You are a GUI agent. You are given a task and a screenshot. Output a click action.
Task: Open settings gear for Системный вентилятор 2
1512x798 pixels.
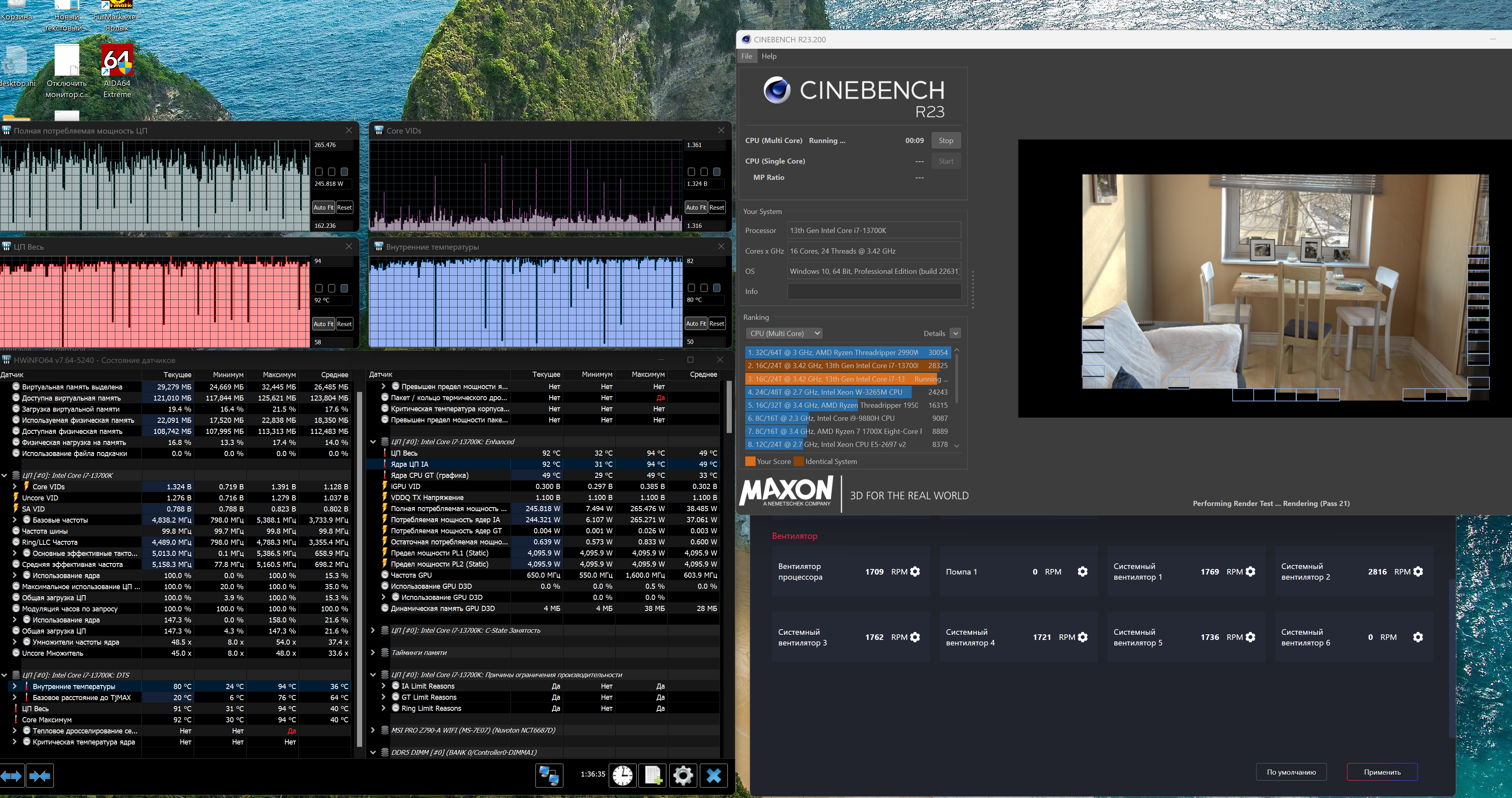click(x=1418, y=571)
